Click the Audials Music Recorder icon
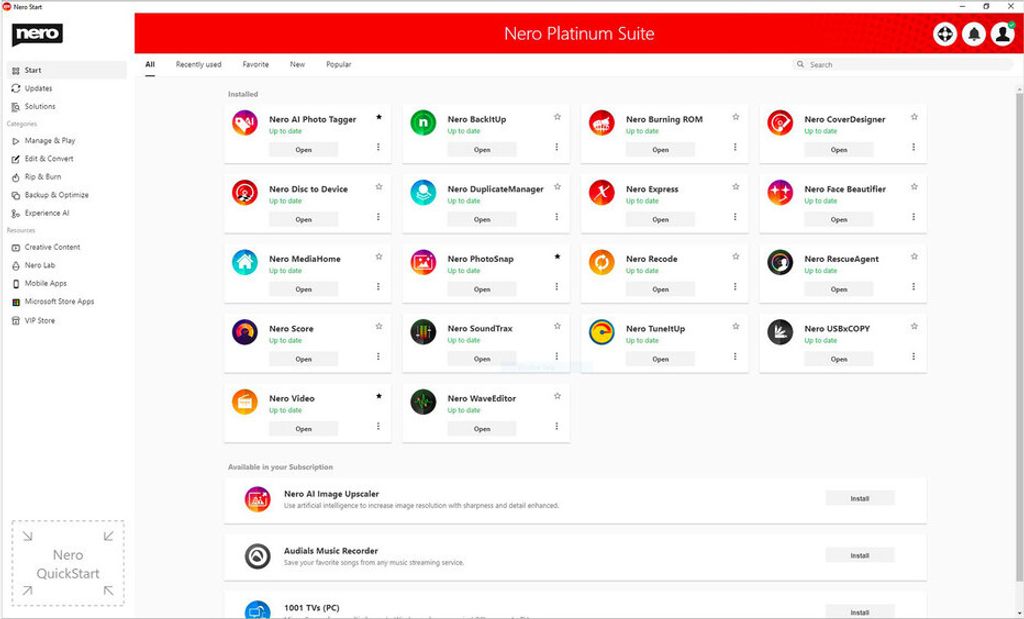1024x619 pixels. [257, 556]
